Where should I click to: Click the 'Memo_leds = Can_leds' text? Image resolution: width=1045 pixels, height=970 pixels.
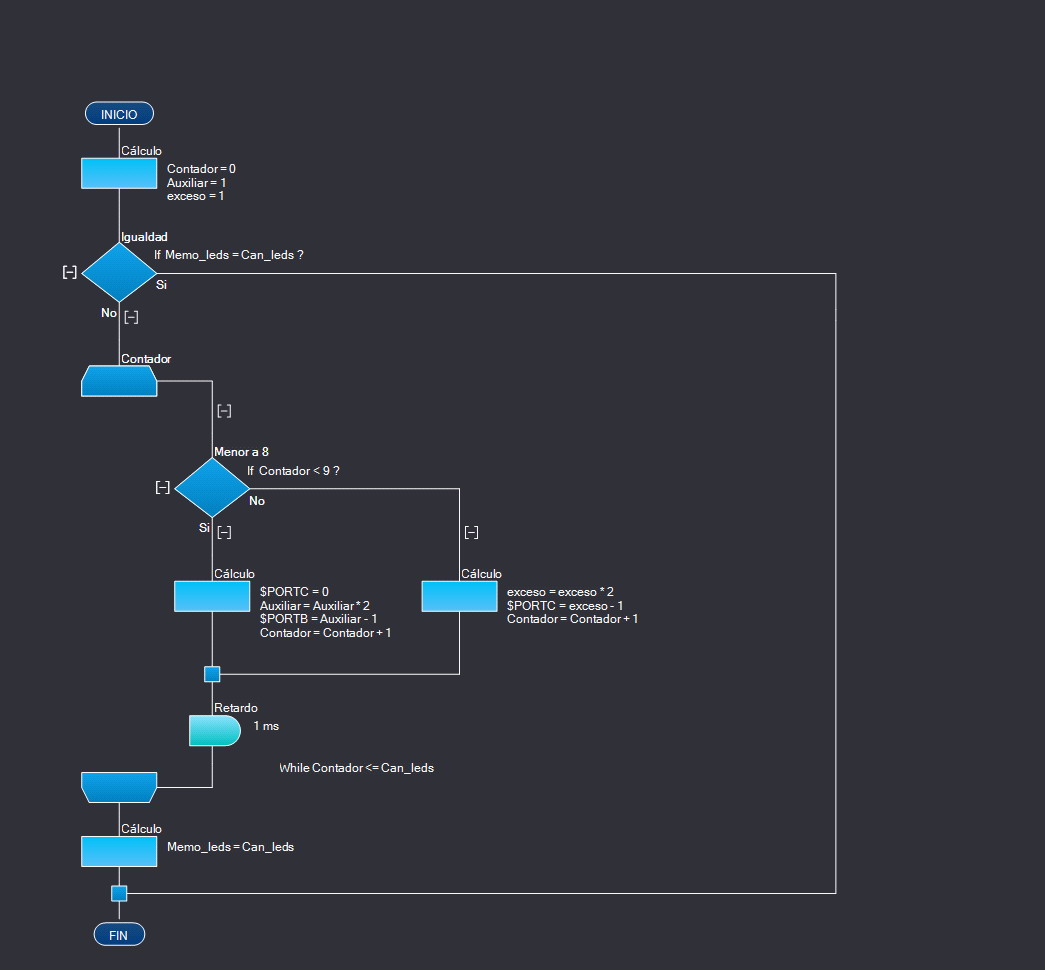[x=231, y=847]
